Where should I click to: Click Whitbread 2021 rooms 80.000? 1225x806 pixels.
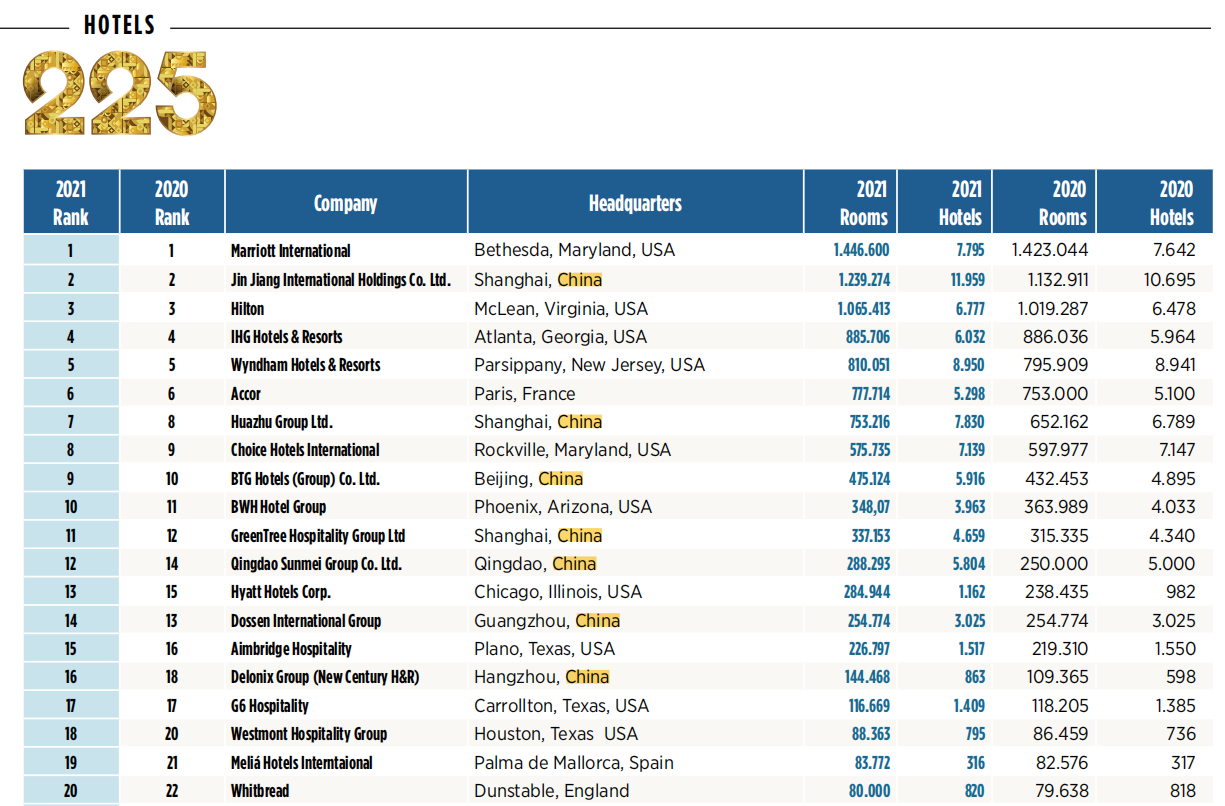coord(871,791)
